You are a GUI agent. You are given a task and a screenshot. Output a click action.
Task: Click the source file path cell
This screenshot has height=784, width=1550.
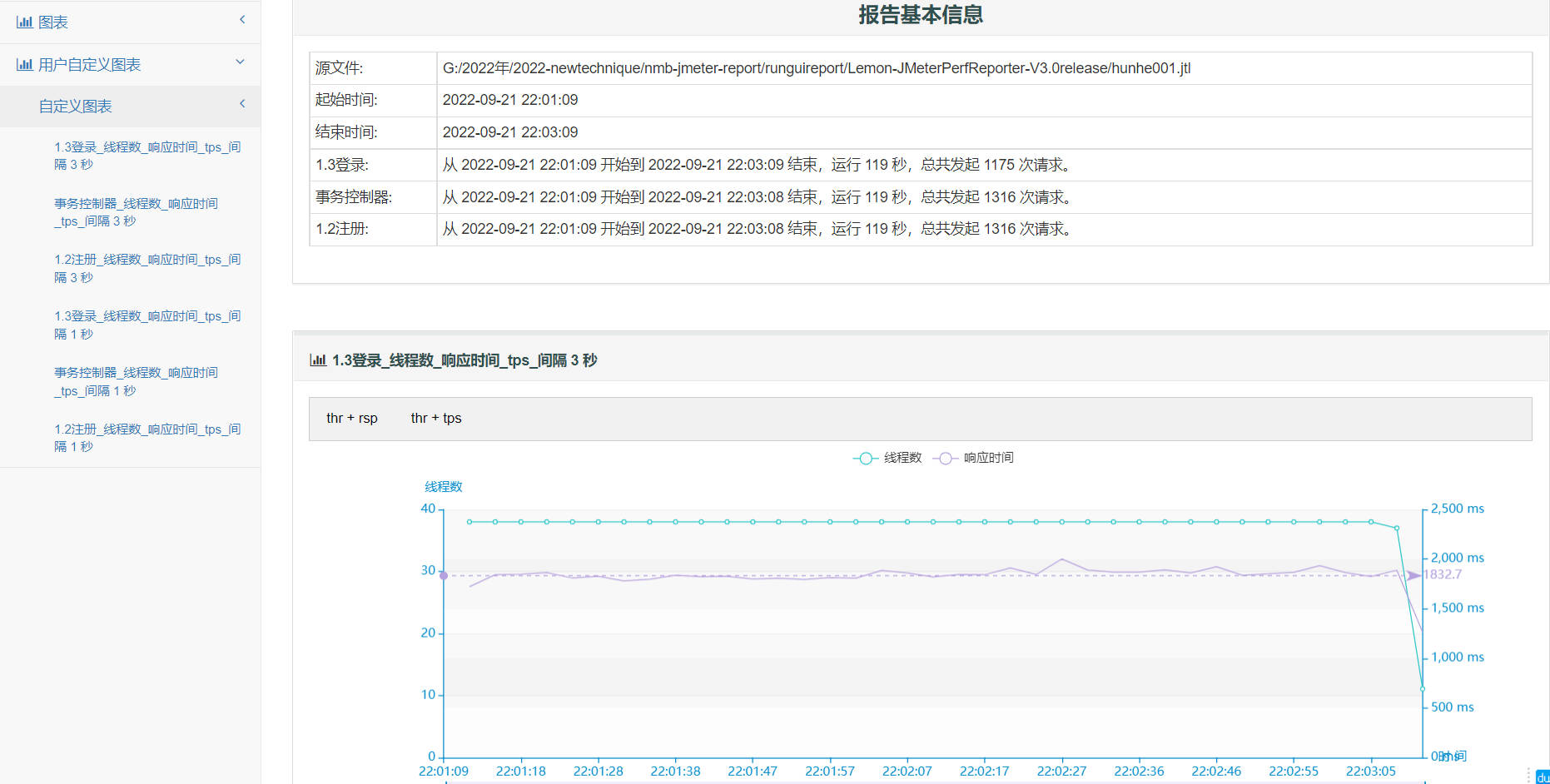[984, 68]
